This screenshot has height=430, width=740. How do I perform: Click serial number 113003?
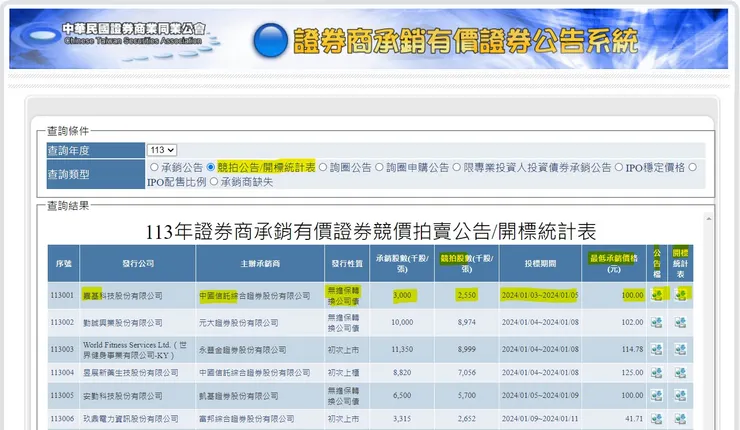coord(62,349)
